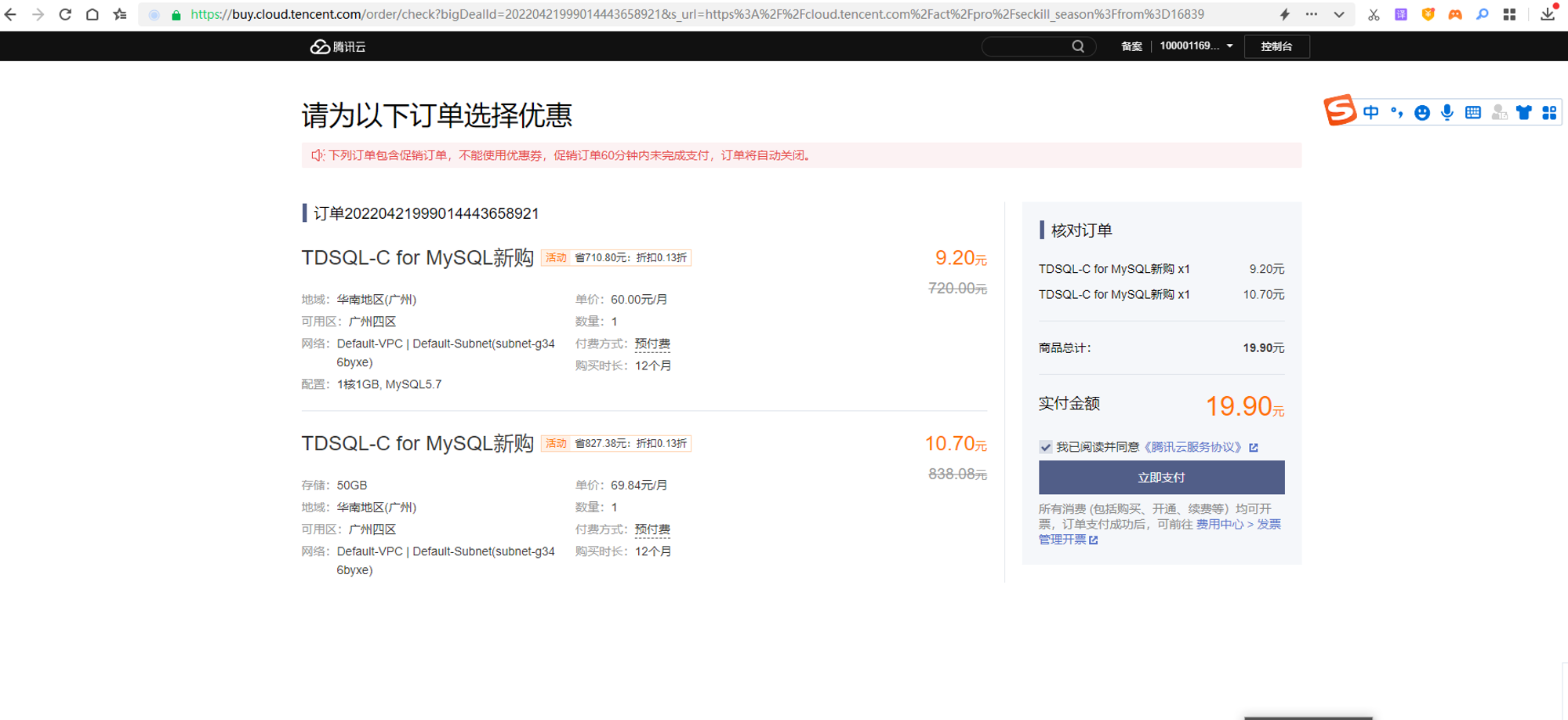Open the 控制台 console button
The height and width of the screenshot is (720, 1568).
click(1276, 46)
